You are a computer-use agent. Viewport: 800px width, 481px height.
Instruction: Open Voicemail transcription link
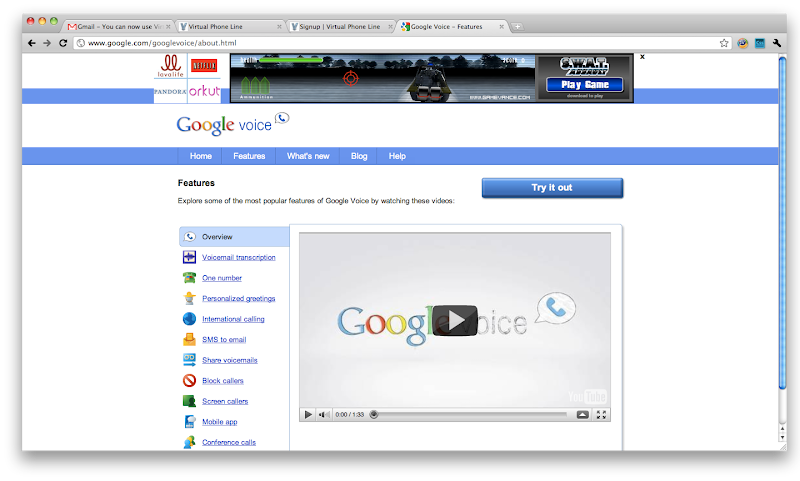click(x=238, y=258)
